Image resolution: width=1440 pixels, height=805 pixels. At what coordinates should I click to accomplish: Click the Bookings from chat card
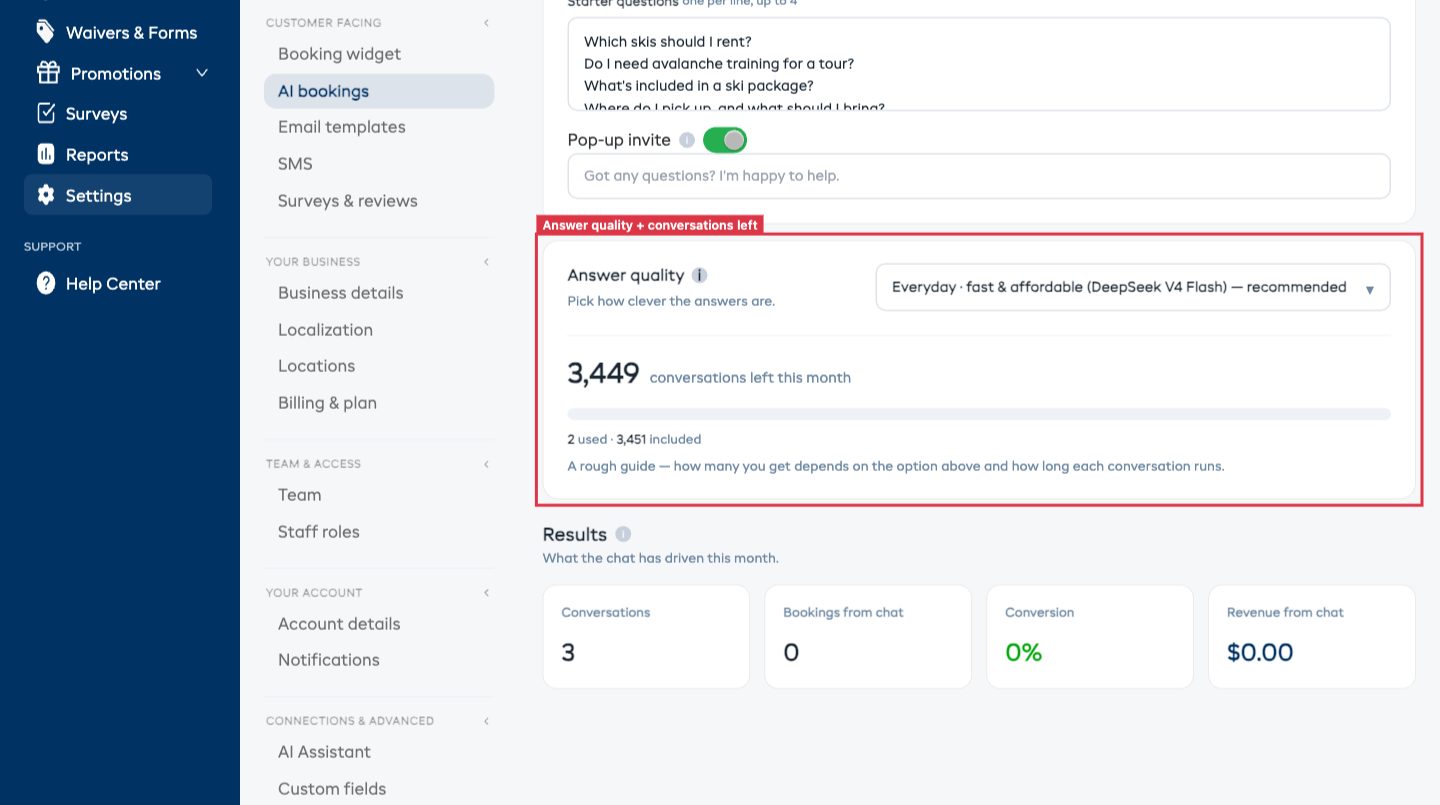[x=868, y=637]
